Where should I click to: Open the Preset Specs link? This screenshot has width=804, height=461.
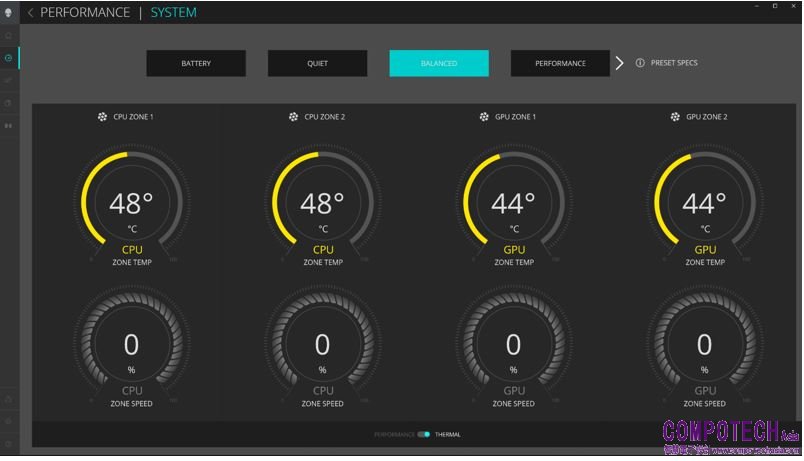coord(674,63)
